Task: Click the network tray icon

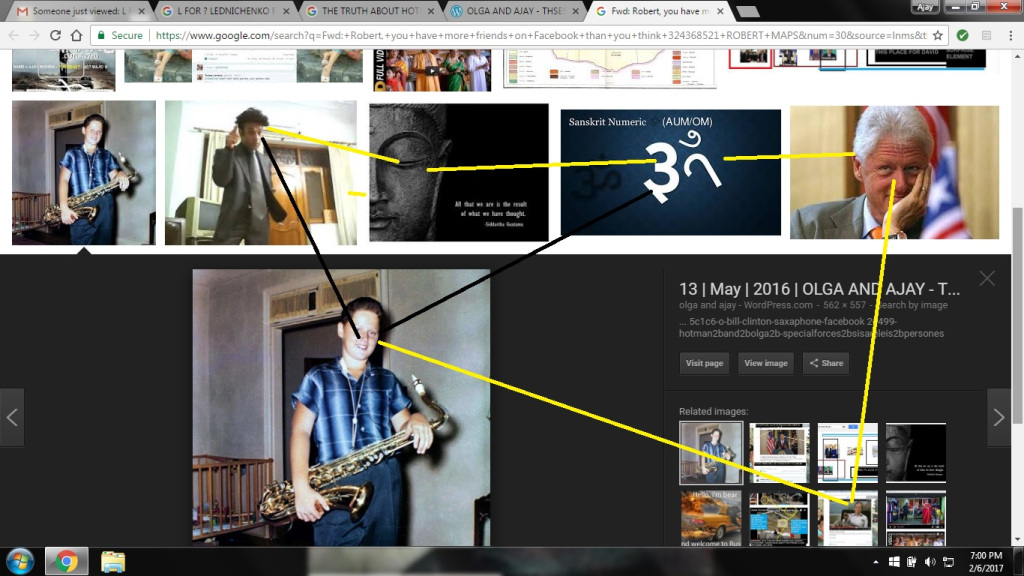Action: click(948, 562)
